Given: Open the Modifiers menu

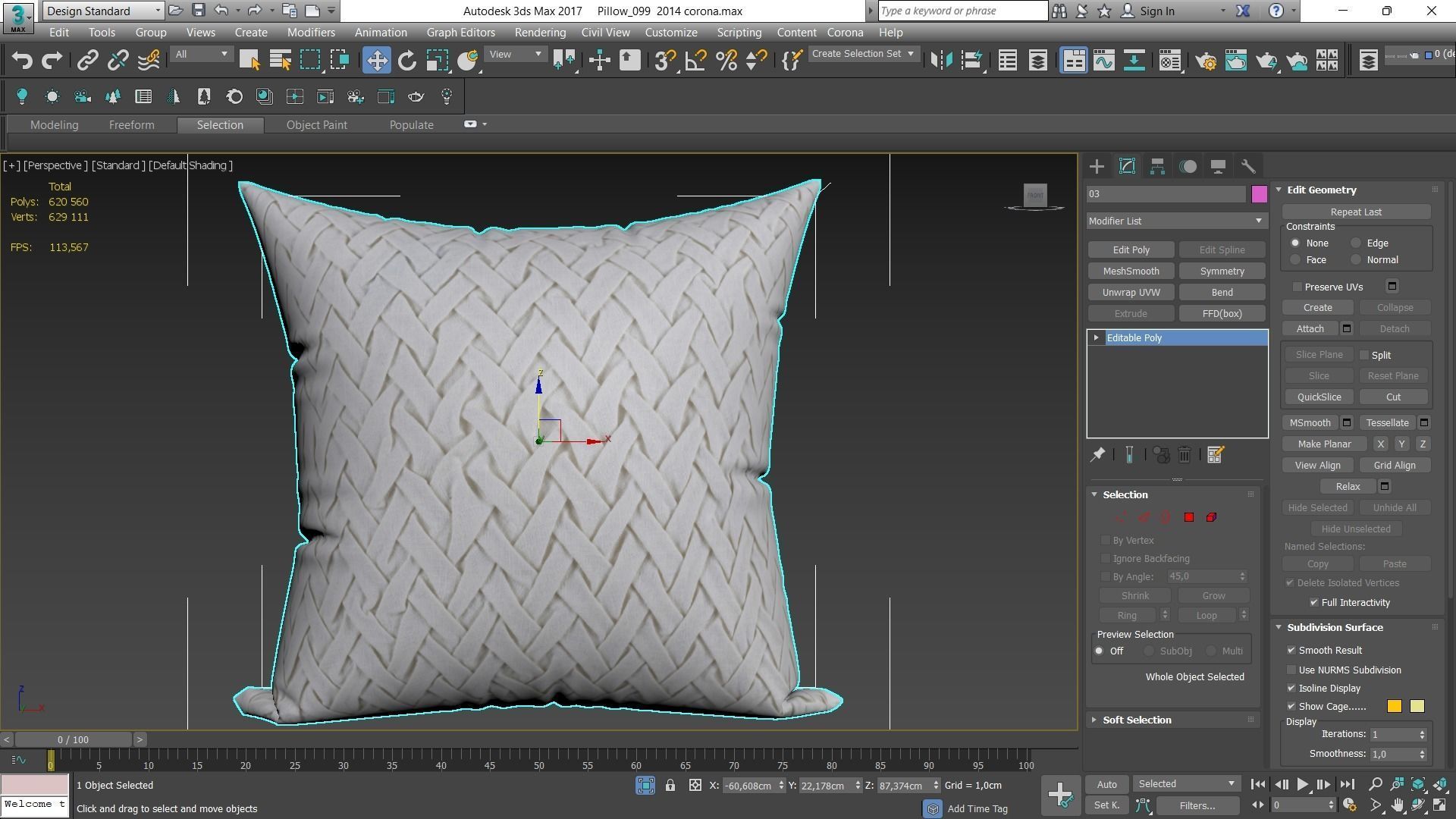Looking at the screenshot, I should tap(311, 33).
